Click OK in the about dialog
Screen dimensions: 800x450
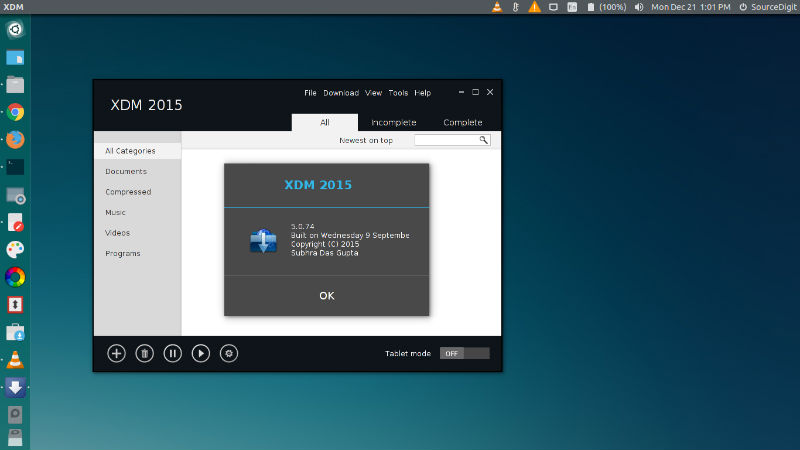327,296
